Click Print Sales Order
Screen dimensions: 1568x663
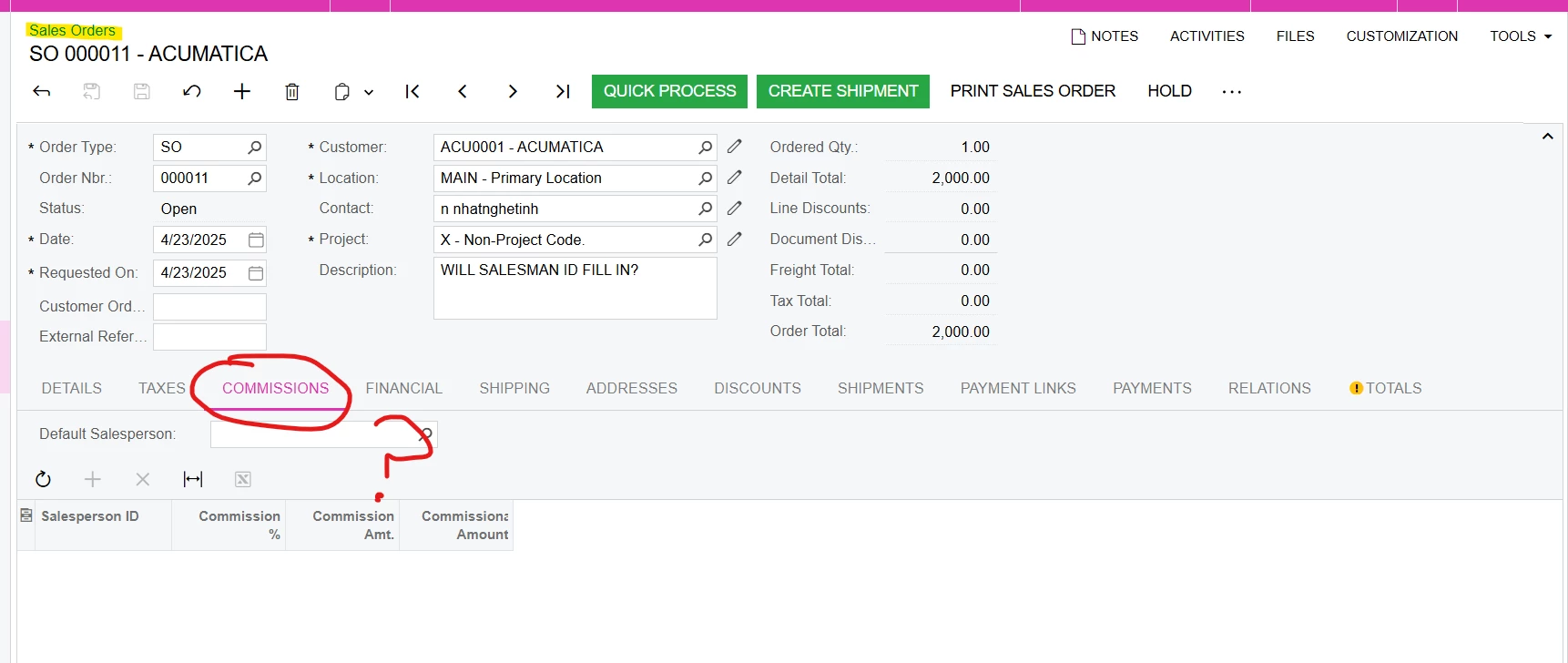[1033, 91]
